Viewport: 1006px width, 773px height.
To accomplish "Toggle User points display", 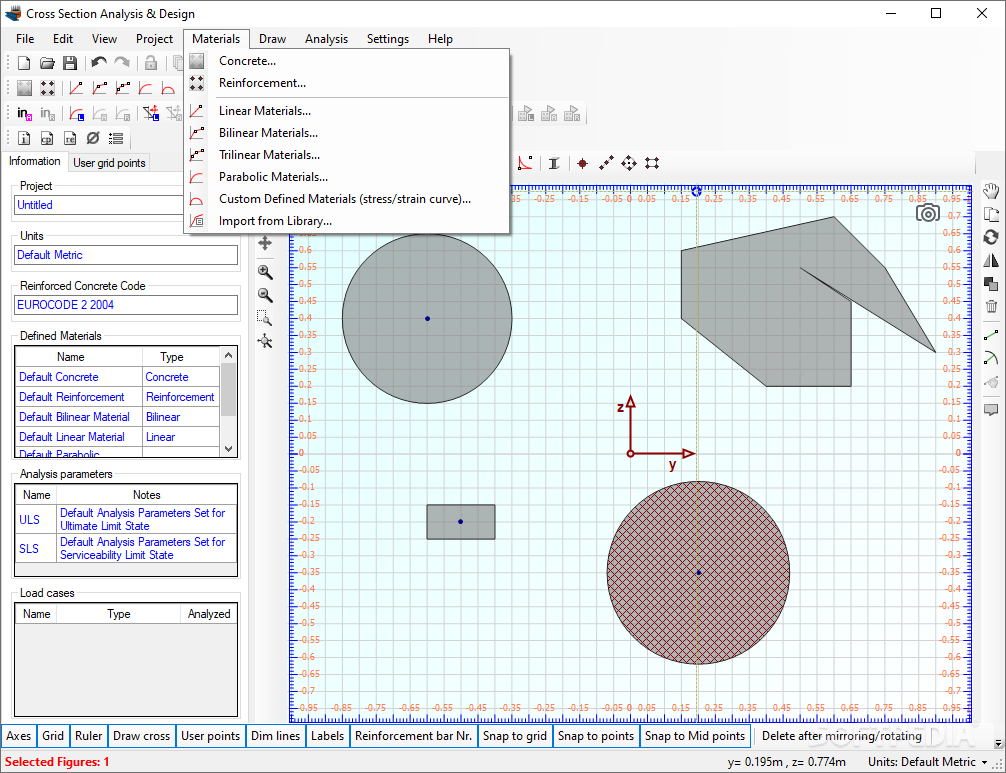I will point(210,736).
